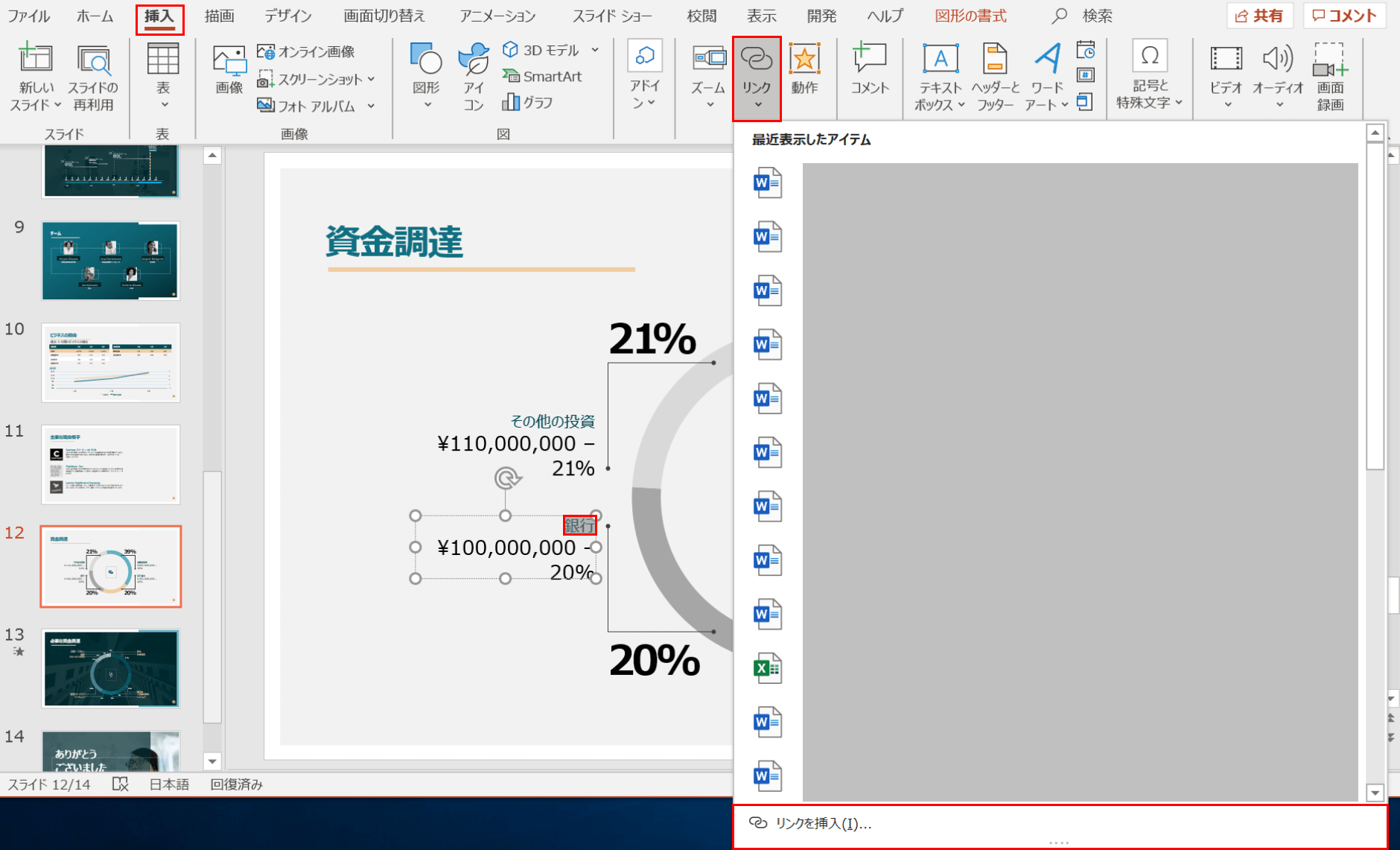Expand the Audio dropdown chevron

tap(1279, 104)
